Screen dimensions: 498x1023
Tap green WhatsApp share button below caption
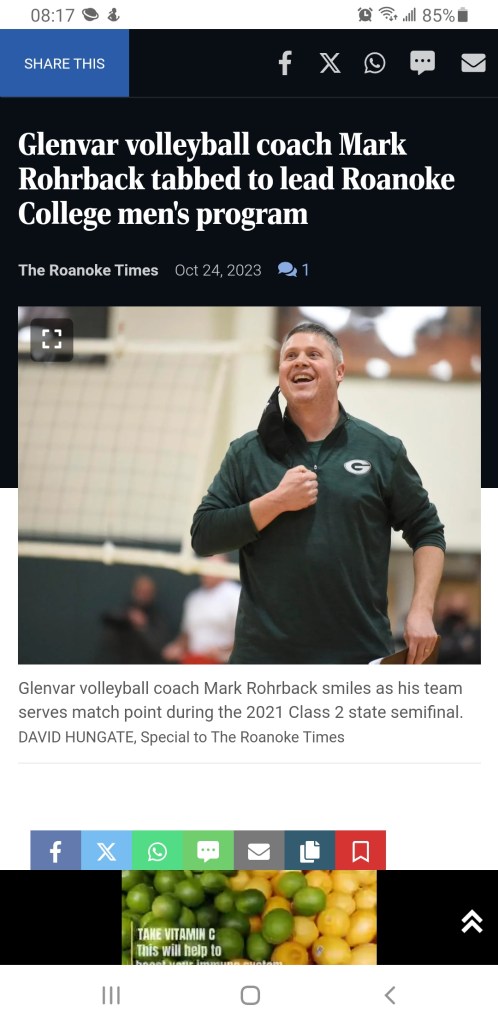coord(157,851)
